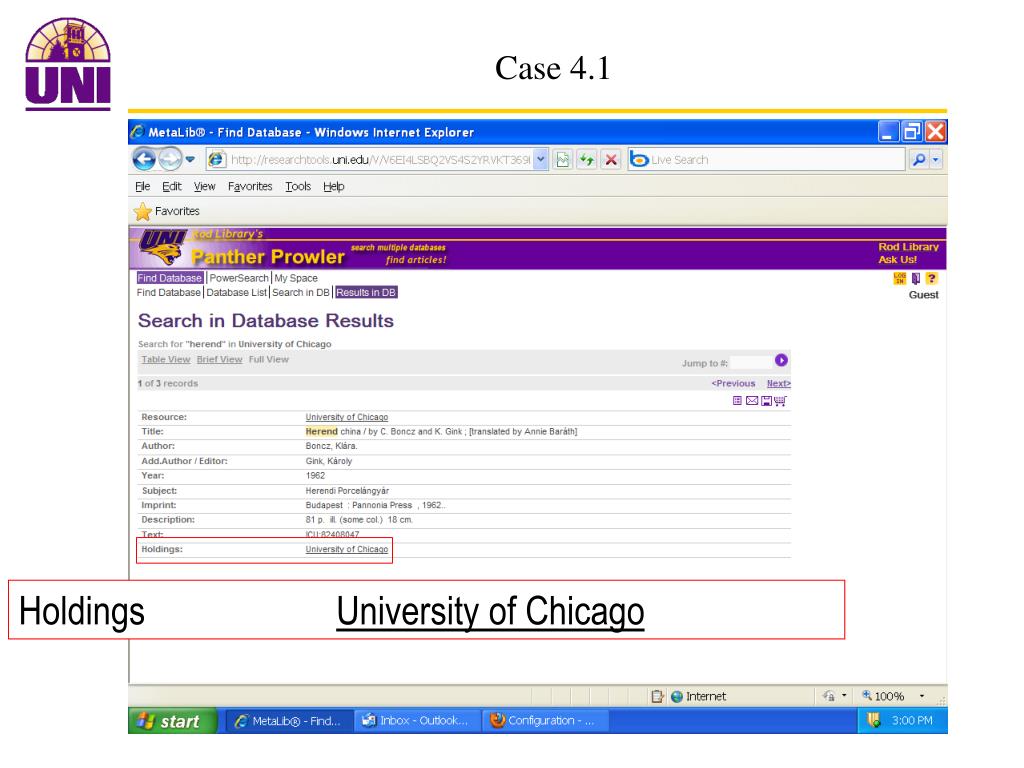Open the Tools menu
The image size is (1024, 768).
298,186
